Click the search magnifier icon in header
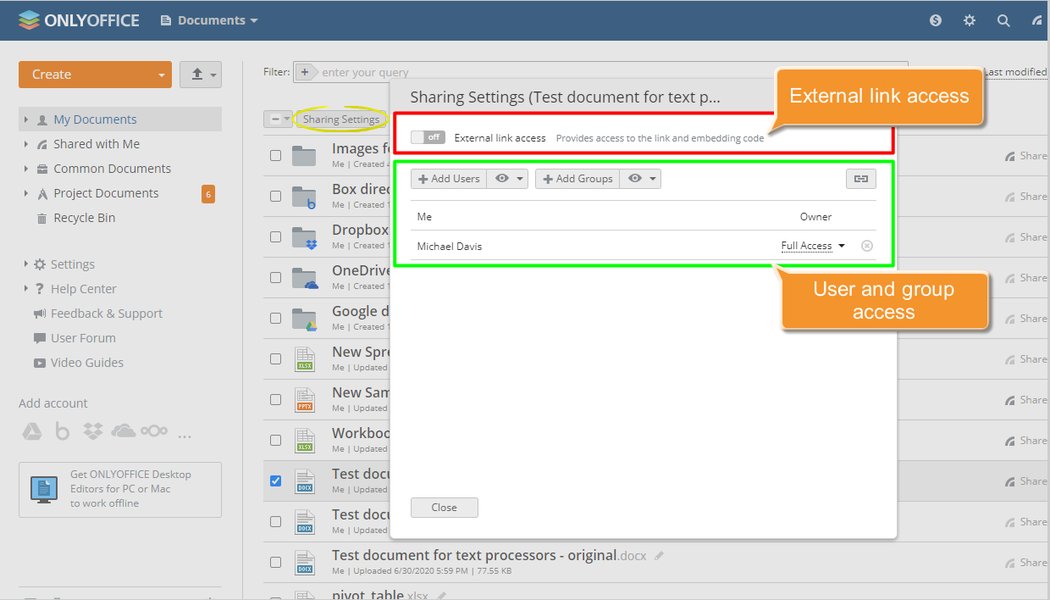 click(1003, 20)
